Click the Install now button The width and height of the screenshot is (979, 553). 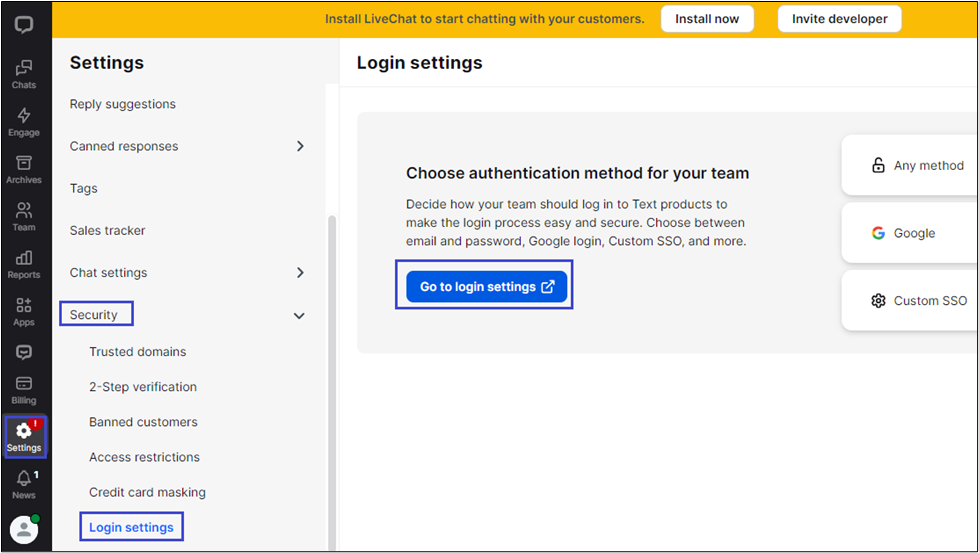coord(707,19)
